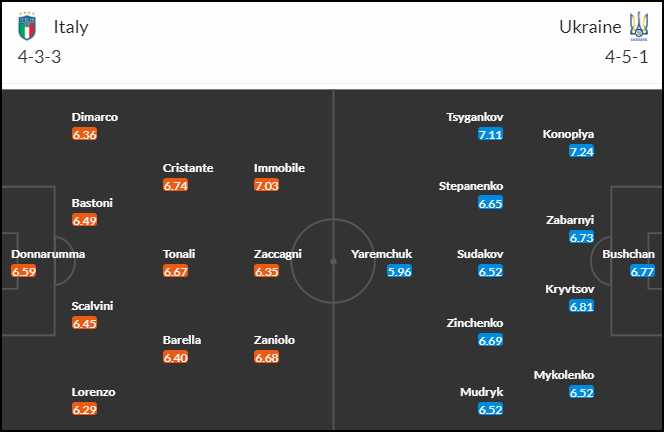Screen dimensions: 664x432
Task: Select Barella on the pitch
Action: [182, 340]
